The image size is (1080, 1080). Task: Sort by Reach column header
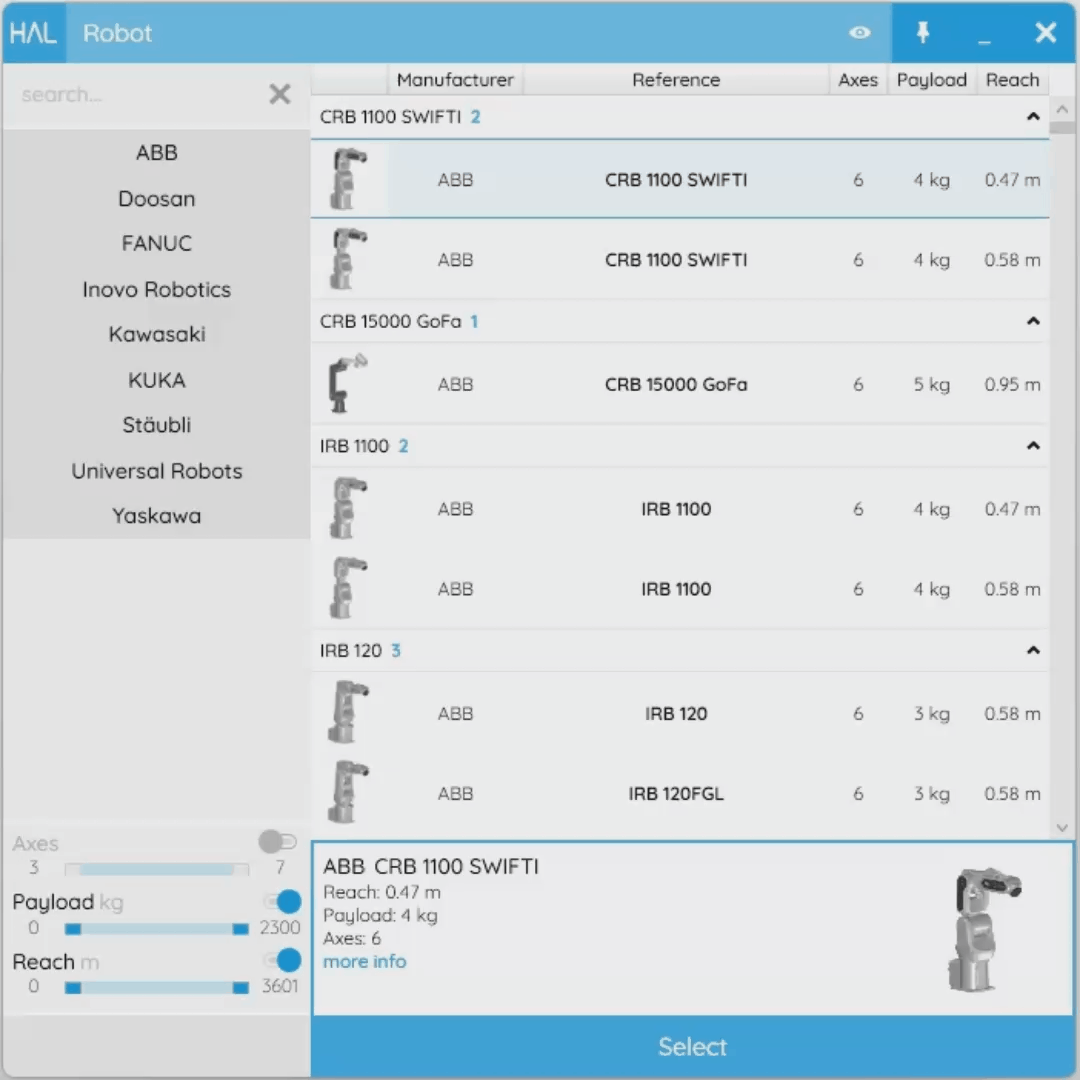tap(1012, 80)
